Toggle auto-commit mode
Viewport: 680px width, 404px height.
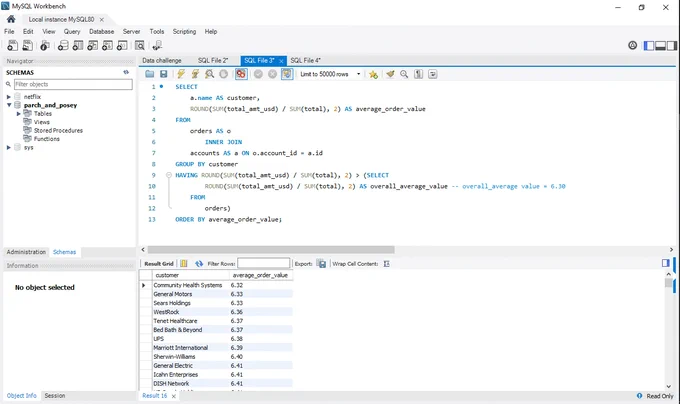pyautogui.click(x=287, y=74)
